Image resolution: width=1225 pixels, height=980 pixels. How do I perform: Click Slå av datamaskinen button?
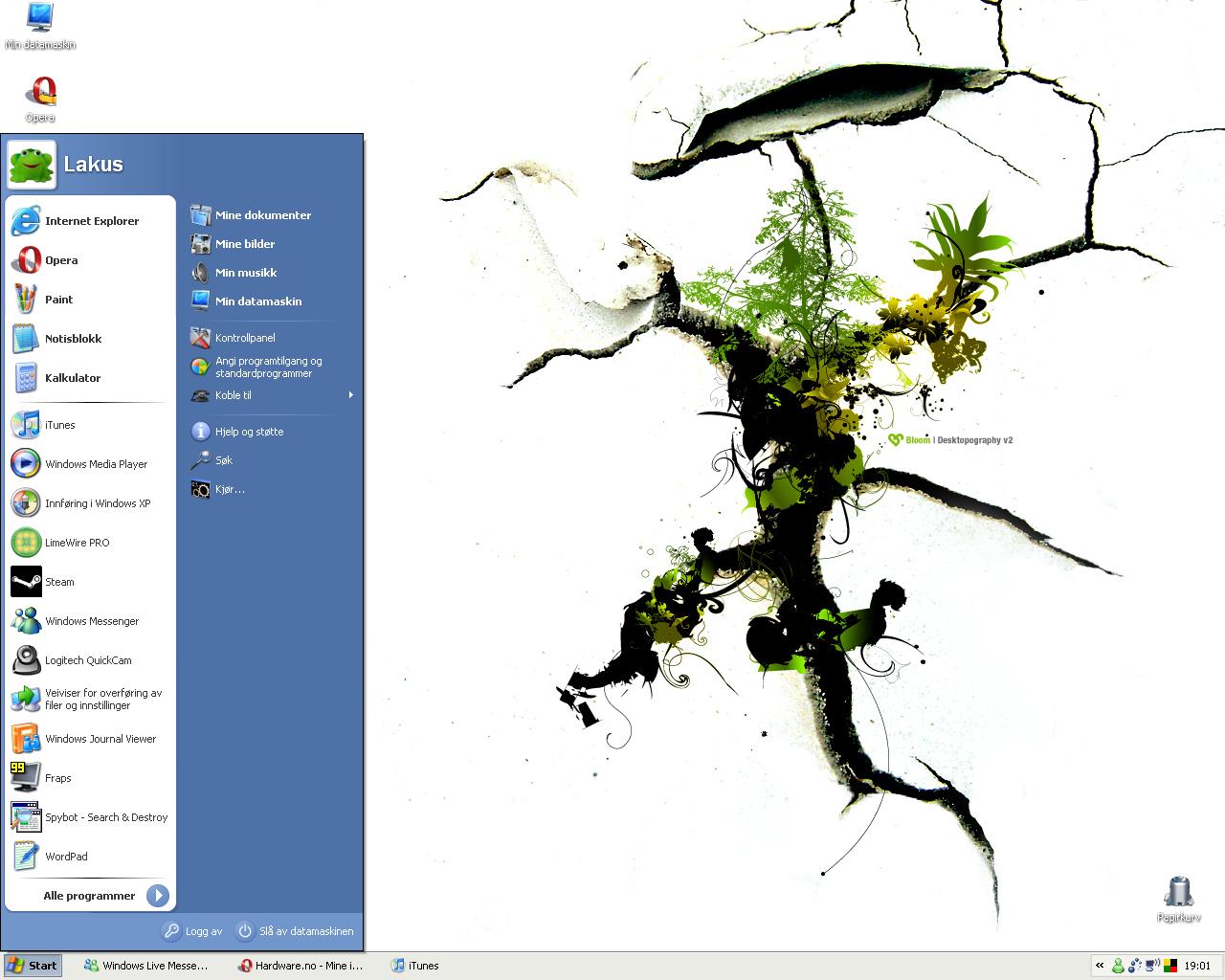coord(296,931)
